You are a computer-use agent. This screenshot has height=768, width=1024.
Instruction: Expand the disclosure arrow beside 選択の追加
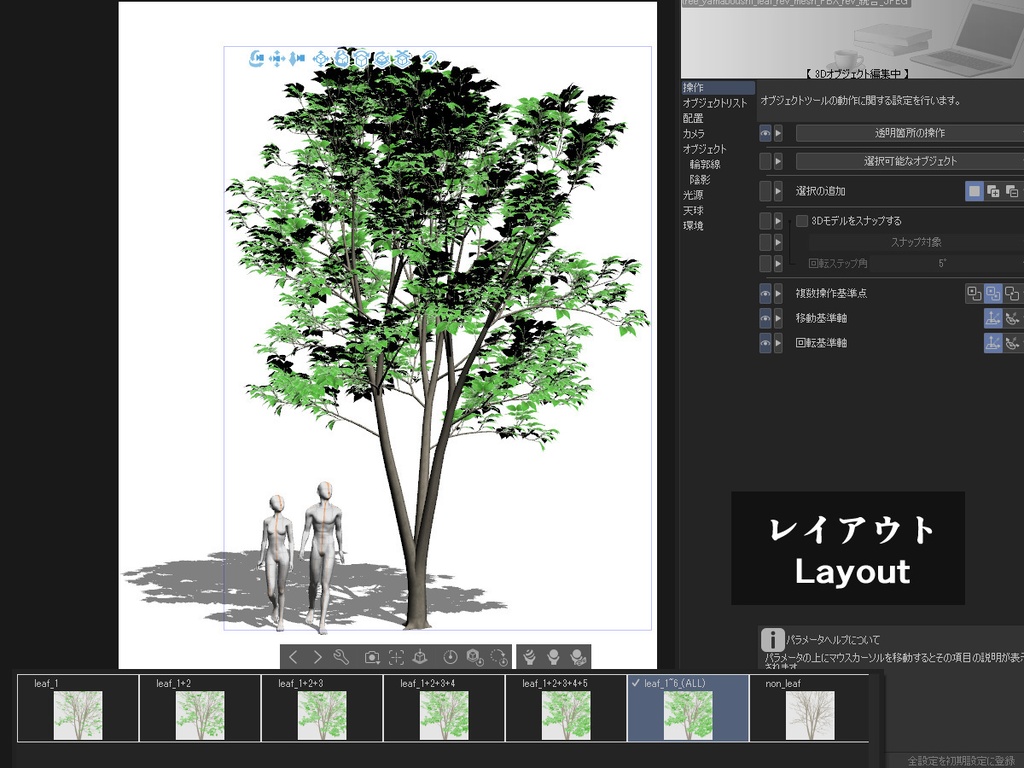coord(777,191)
